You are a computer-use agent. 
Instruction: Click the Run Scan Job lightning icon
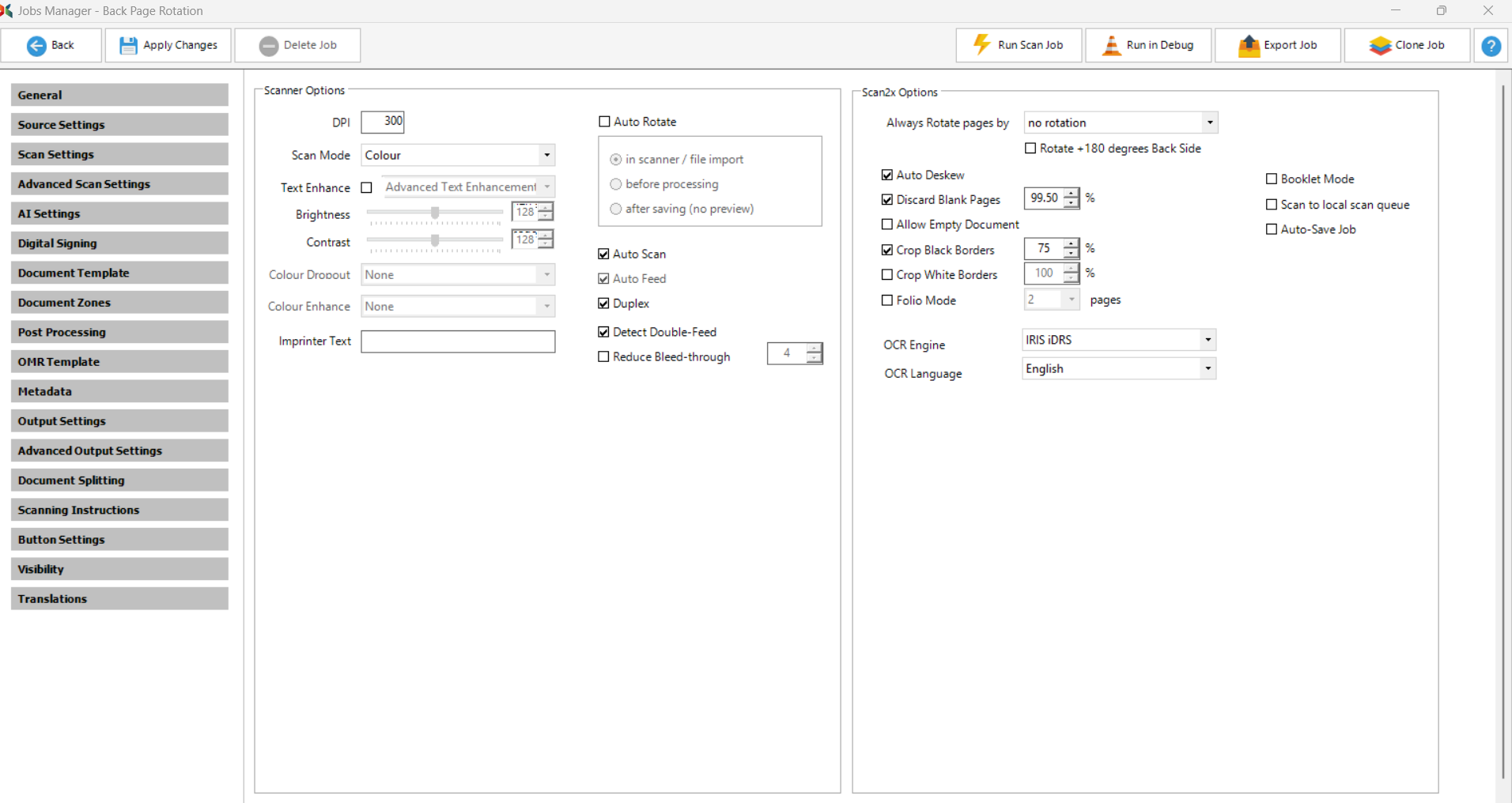981,45
